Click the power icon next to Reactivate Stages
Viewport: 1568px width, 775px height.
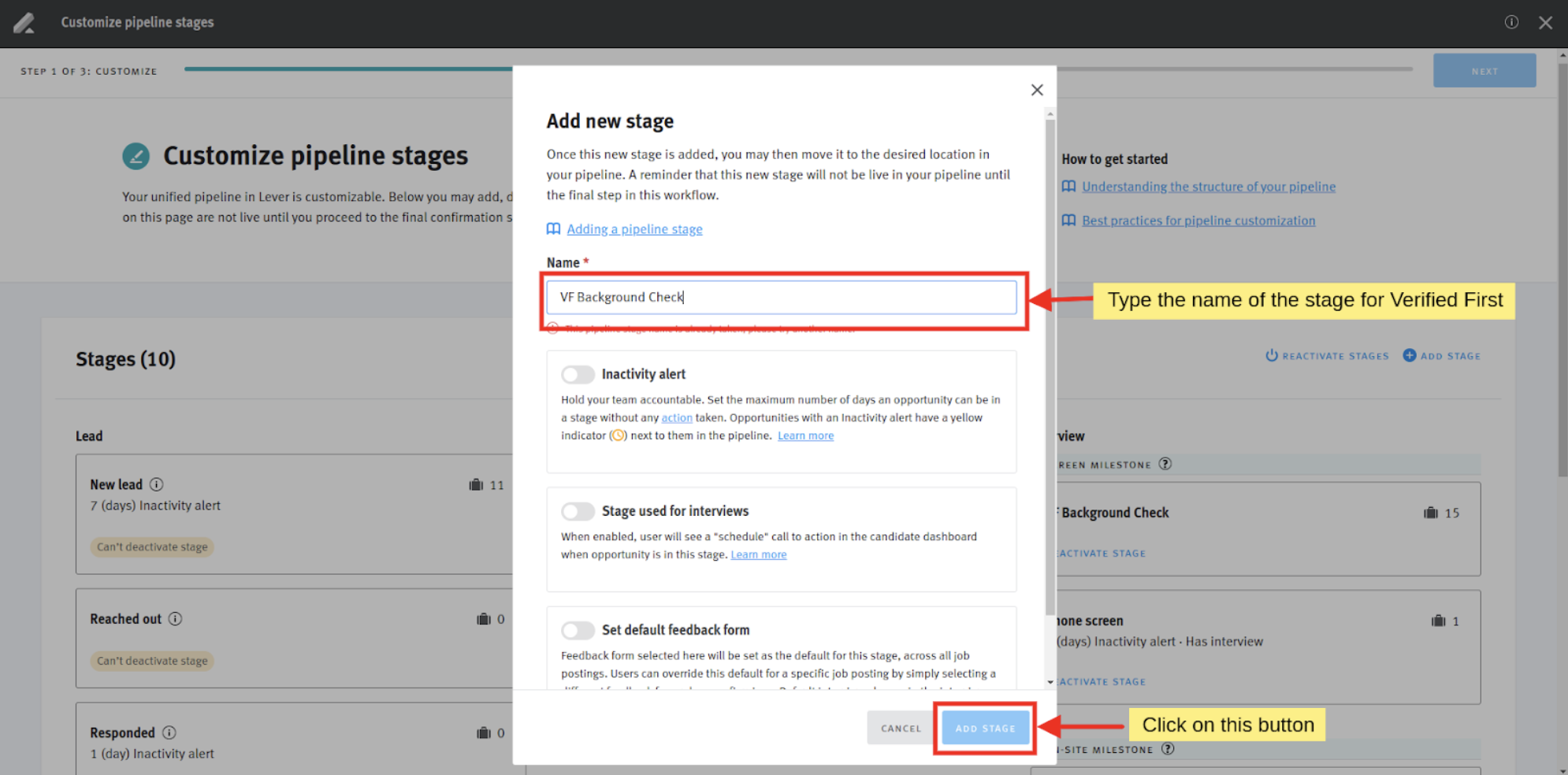[x=1271, y=355]
